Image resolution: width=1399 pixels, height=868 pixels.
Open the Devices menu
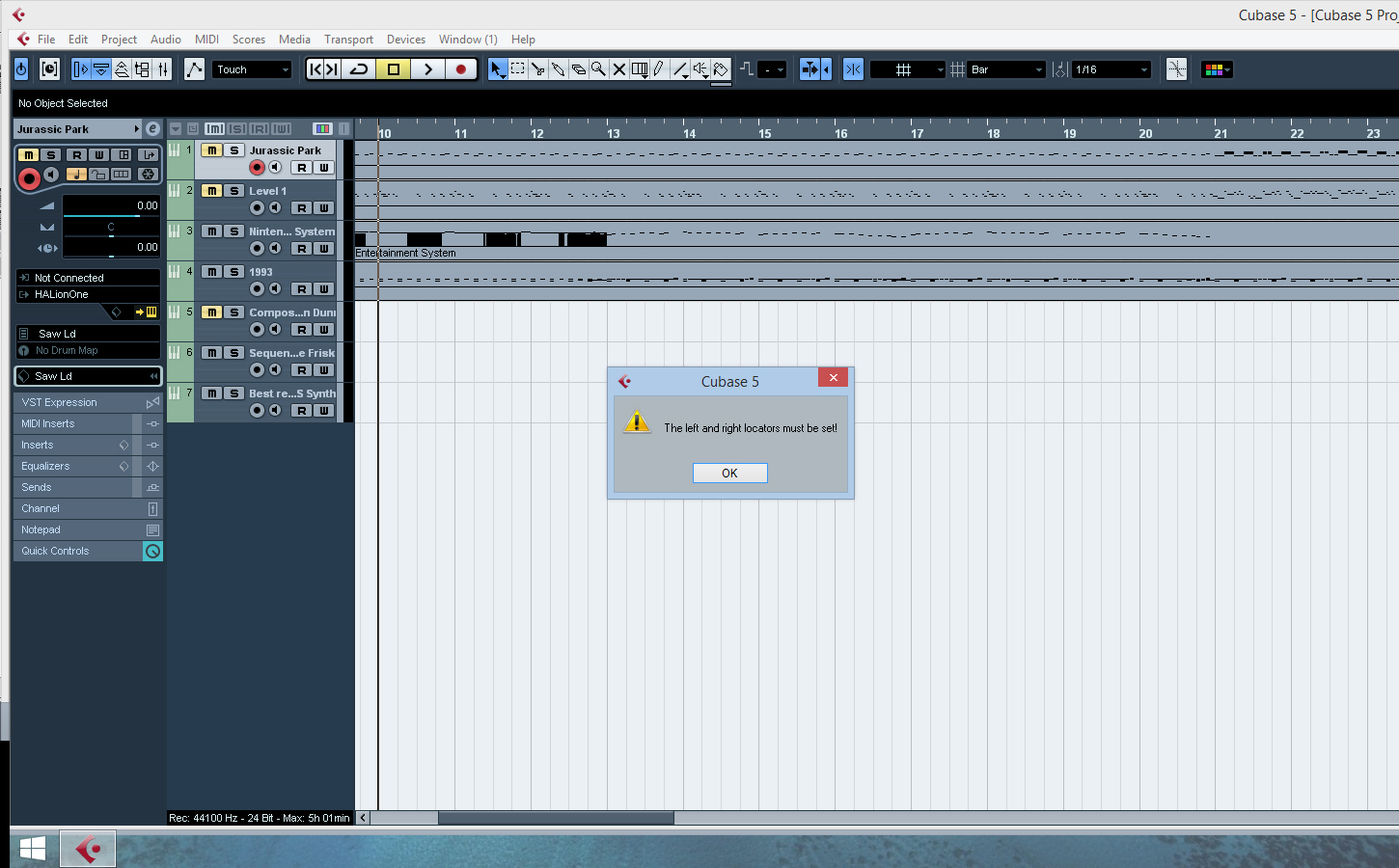[x=406, y=40]
